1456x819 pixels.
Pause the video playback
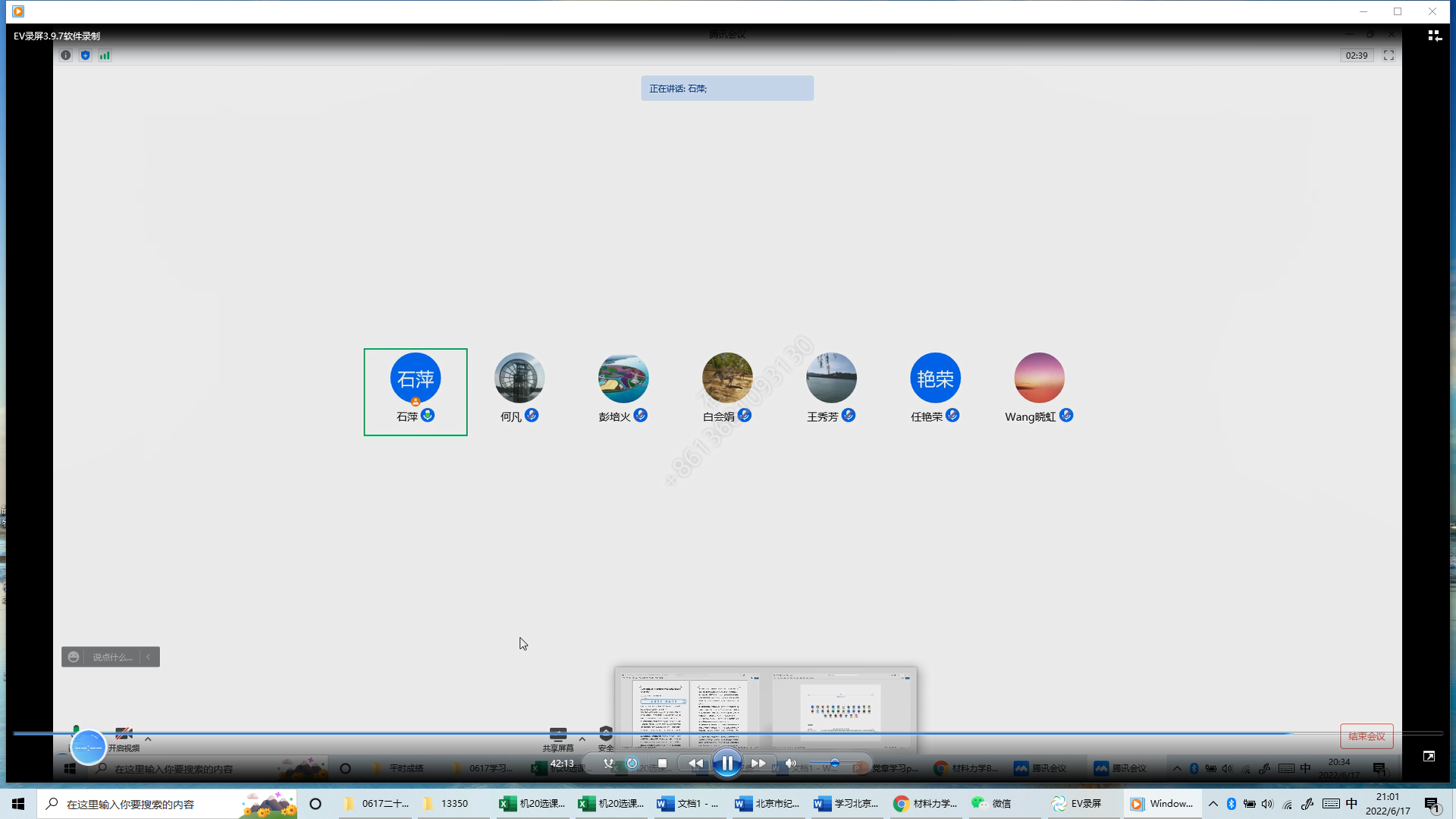(x=726, y=763)
